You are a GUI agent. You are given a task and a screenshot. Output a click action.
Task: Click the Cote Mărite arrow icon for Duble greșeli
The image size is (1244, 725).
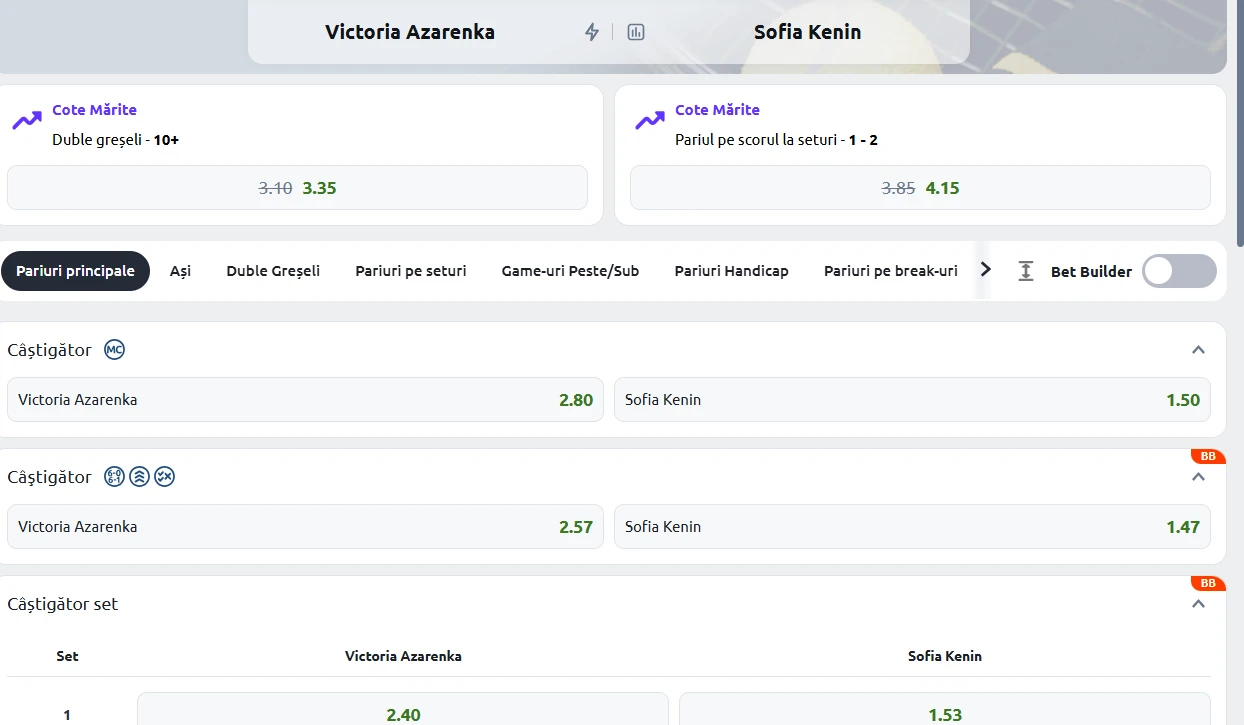27,121
